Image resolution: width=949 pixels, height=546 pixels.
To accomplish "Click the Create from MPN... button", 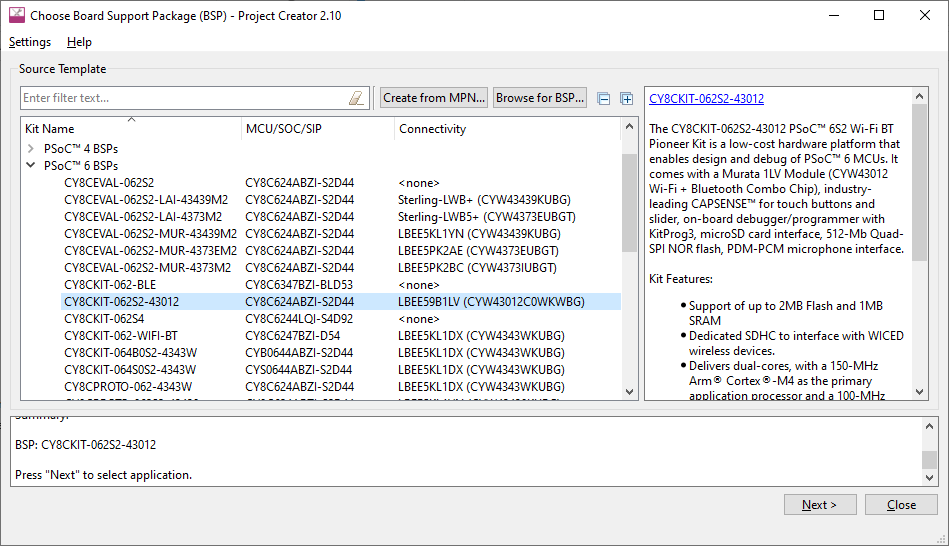I will [x=434, y=98].
